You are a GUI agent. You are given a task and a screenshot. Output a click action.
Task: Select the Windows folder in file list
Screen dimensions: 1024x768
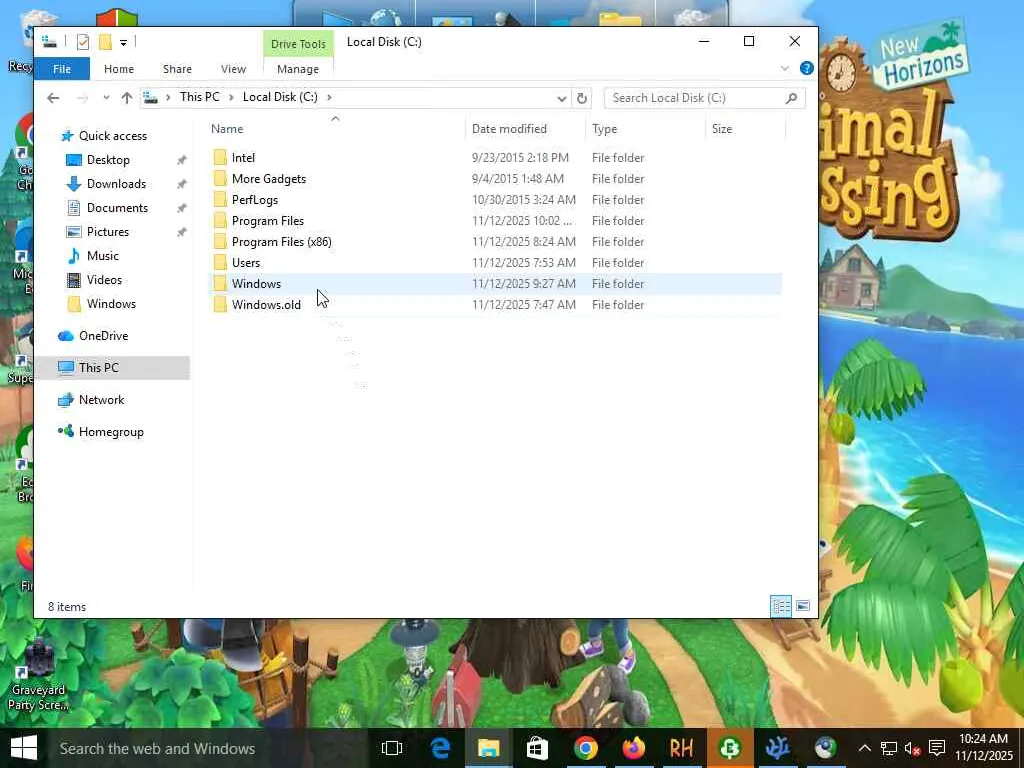[495, 283]
